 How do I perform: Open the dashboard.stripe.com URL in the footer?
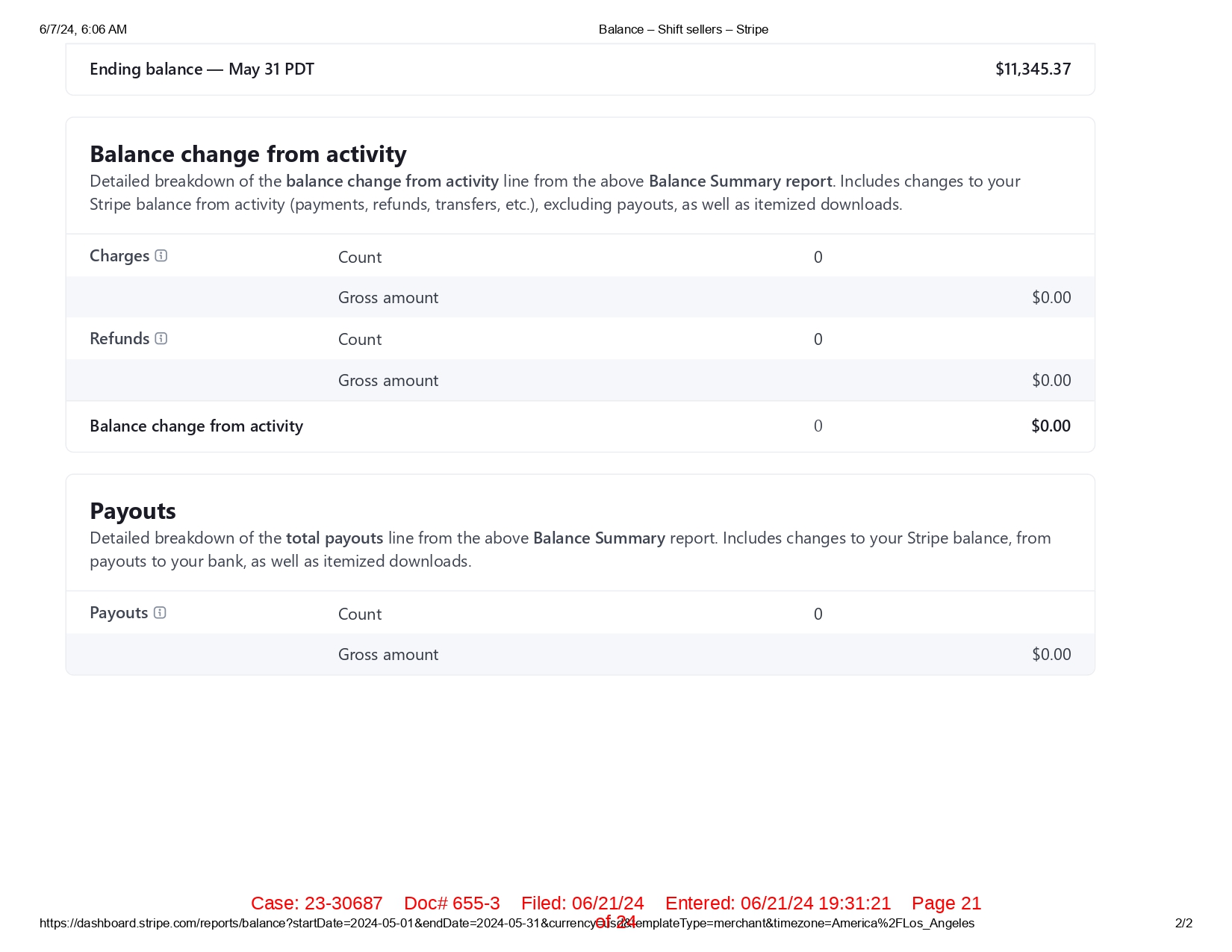(x=506, y=924)
